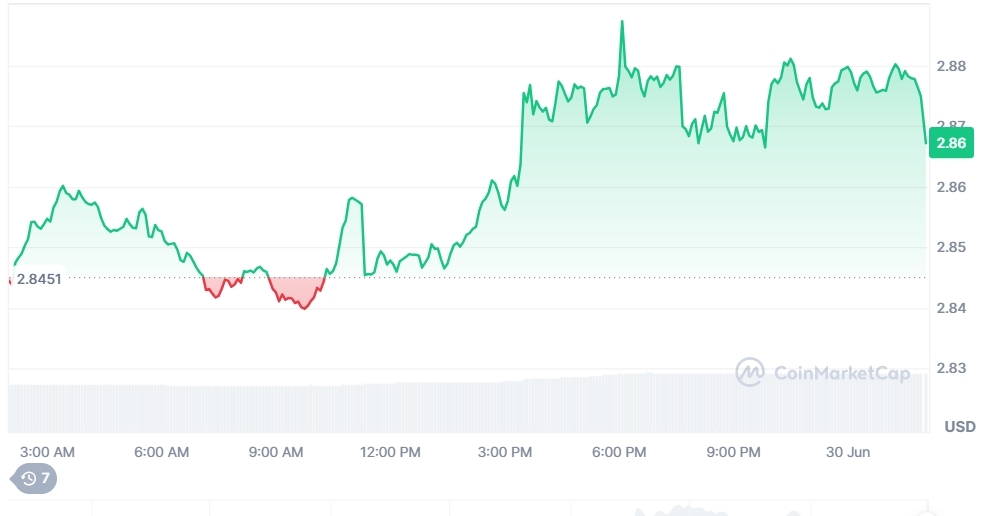Click the highest peak of the price line
Viewport: 992px width, 516px height.
pyautogui.click(x=622, y=21)
